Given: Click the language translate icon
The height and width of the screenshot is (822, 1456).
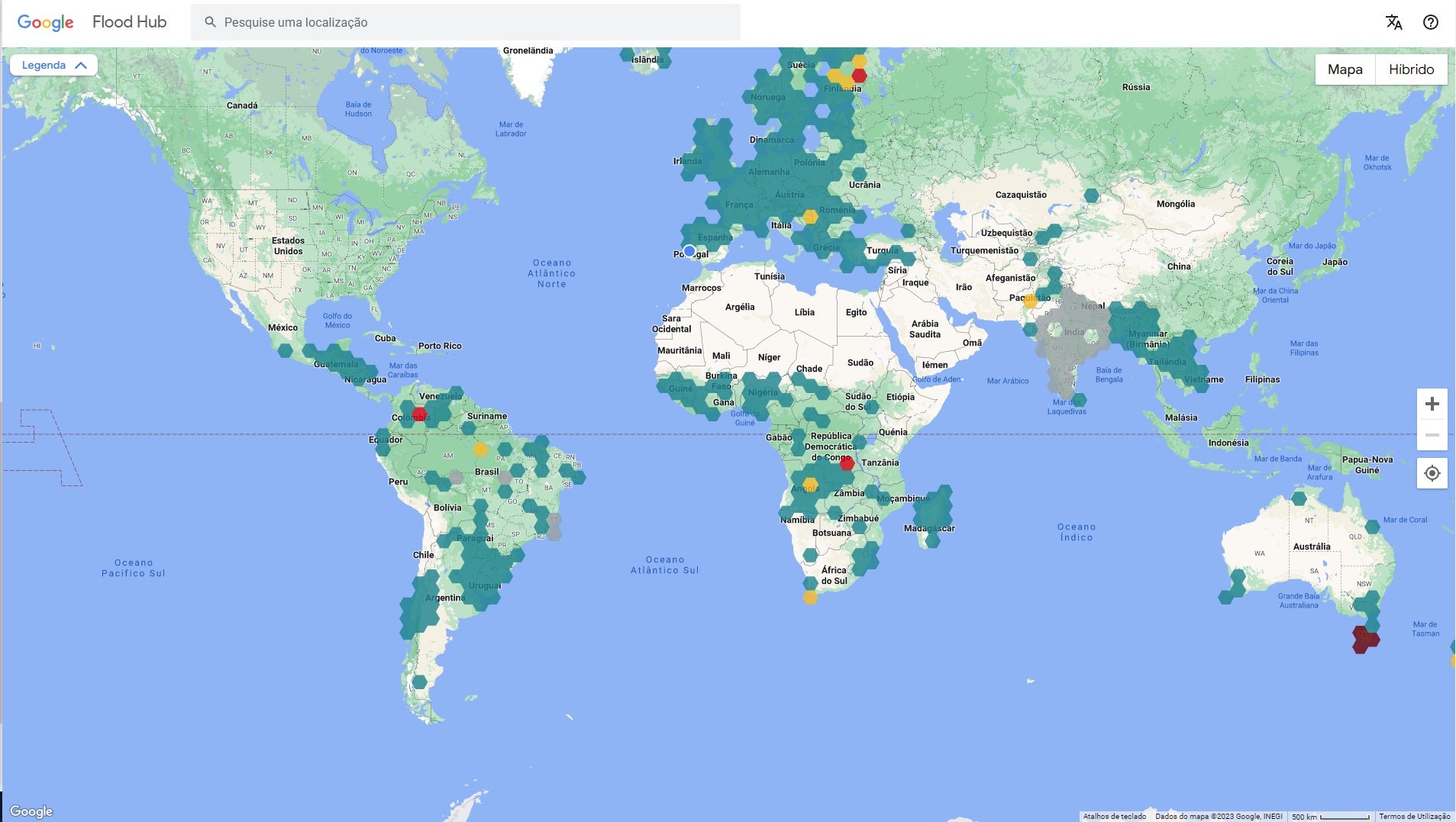Looking at the screenshot, I should click(x=1393, y=22).
